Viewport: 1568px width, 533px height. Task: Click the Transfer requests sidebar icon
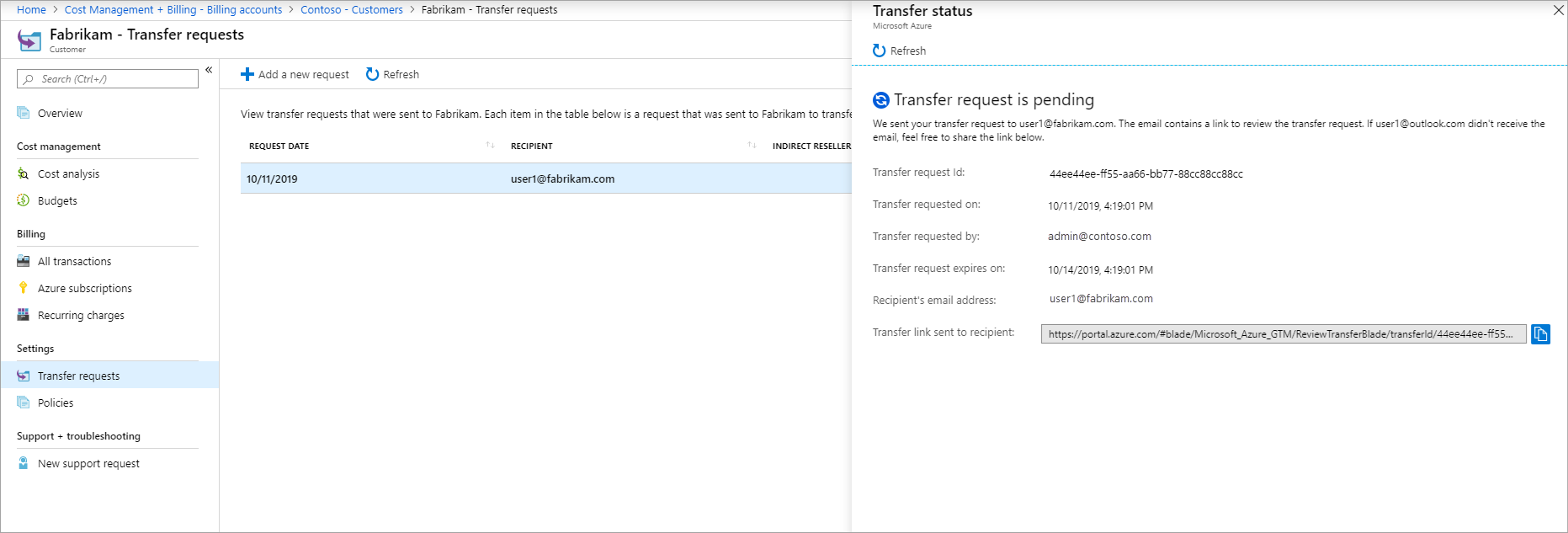(x=23, y=376)
